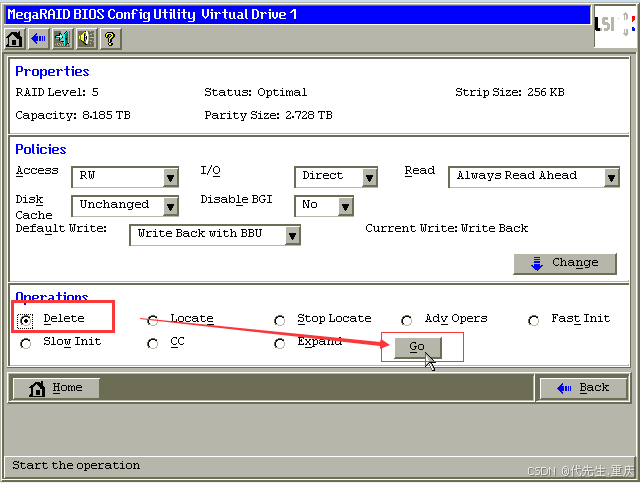The image size is (640, 483).
Task: Open the Read policy dropdown Always Read Ahead
Action: click(x=534, y=177)
